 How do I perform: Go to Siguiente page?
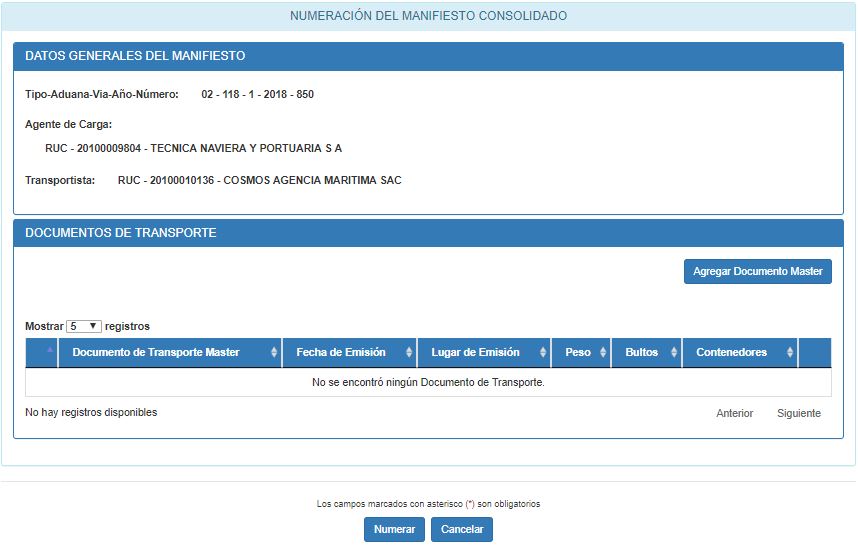click(x=799, y=413)
